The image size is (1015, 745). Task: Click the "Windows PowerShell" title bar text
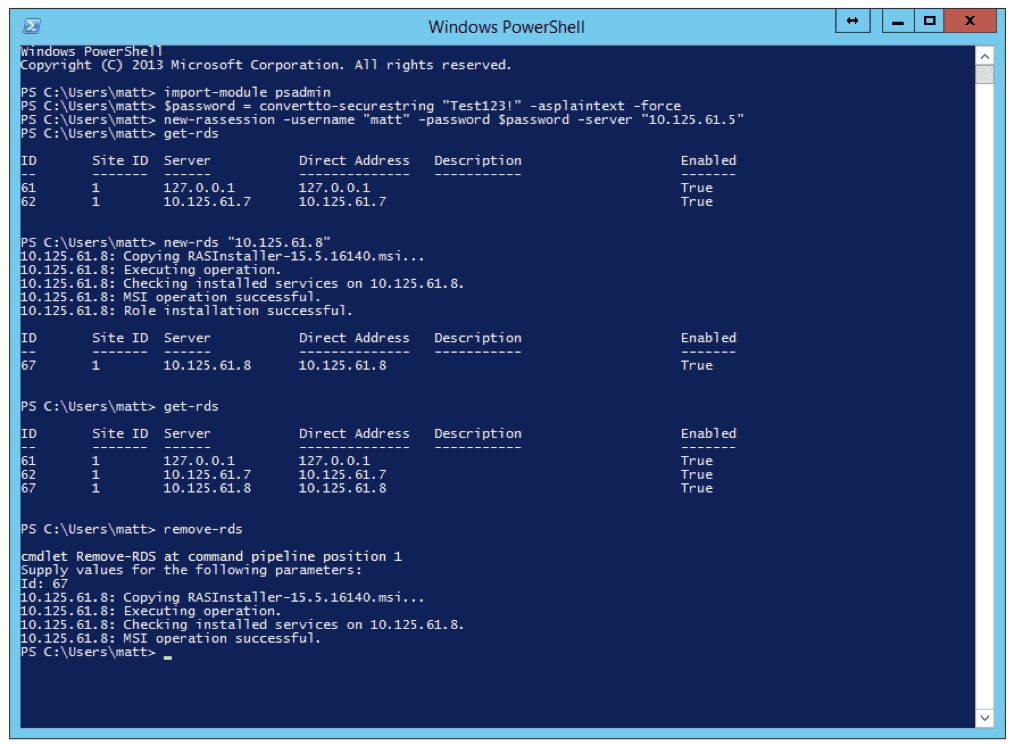pos(506,27)
